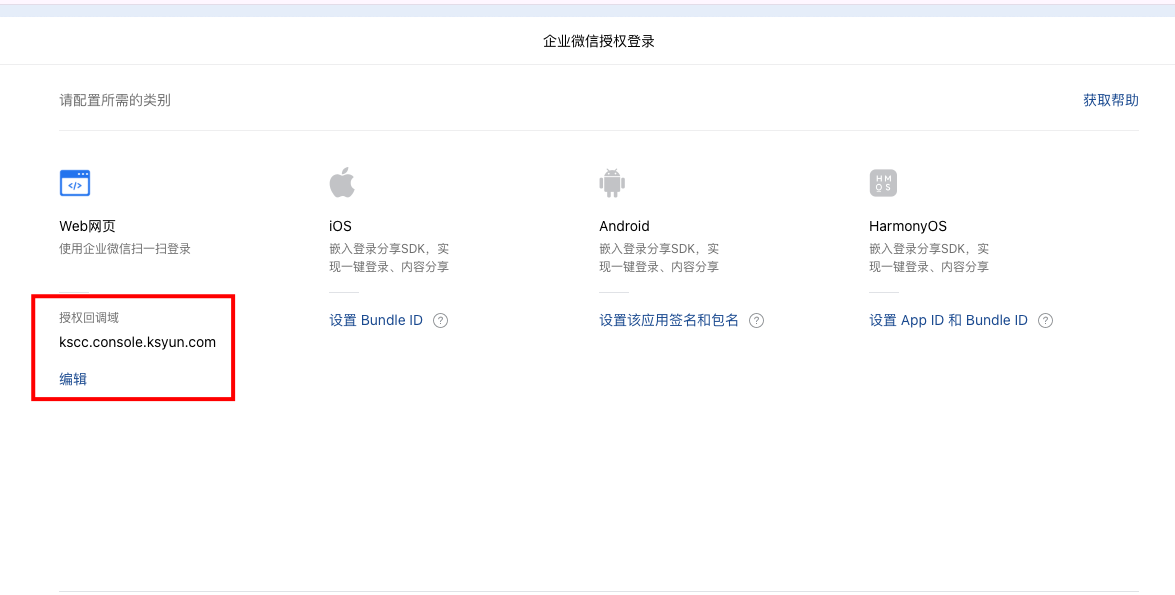Viewport: 1175px width, 595px height.
Task: Select the Android category label
Action: [624, 226]
